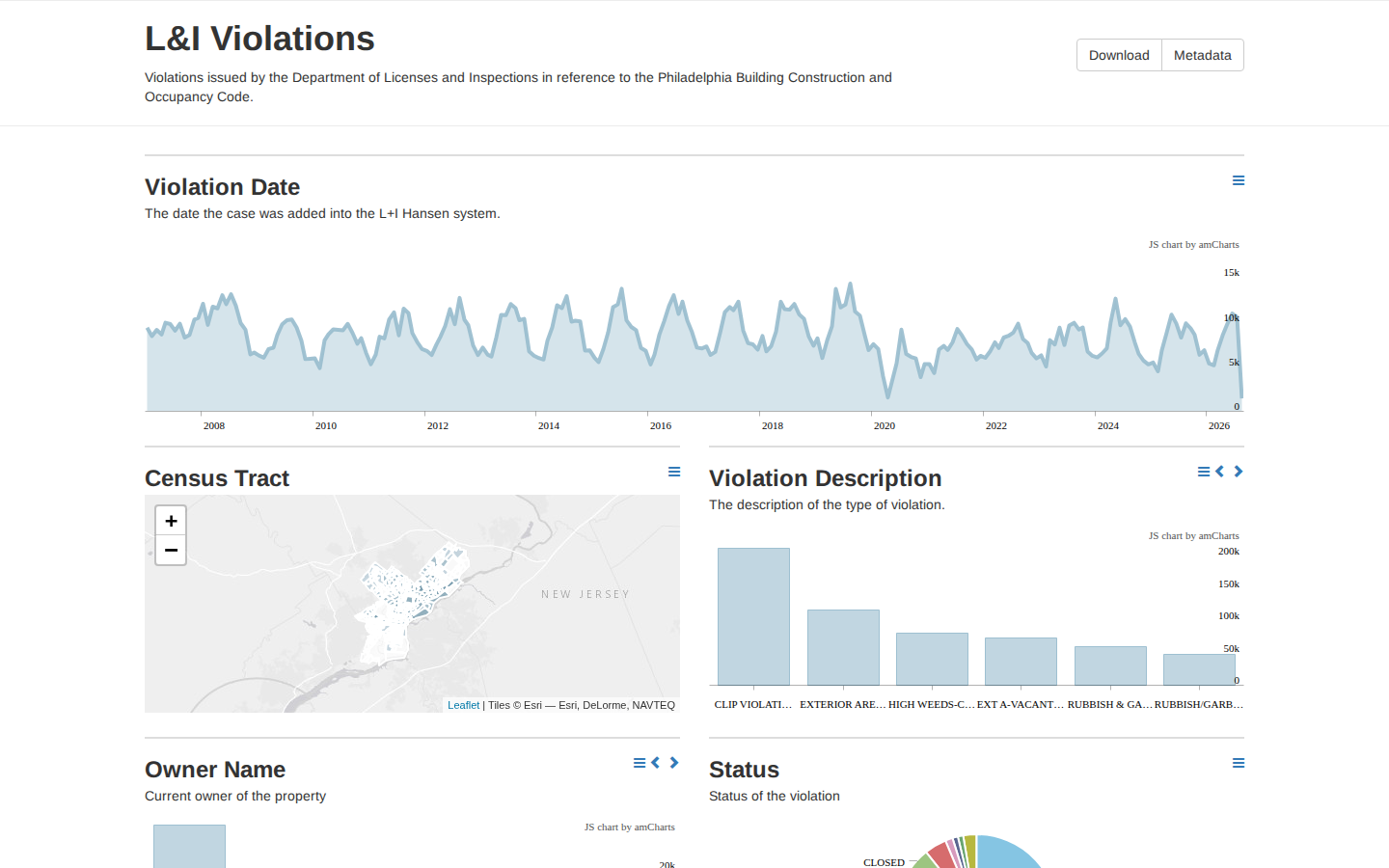Click the Census Tract heading

pos(217,478)
